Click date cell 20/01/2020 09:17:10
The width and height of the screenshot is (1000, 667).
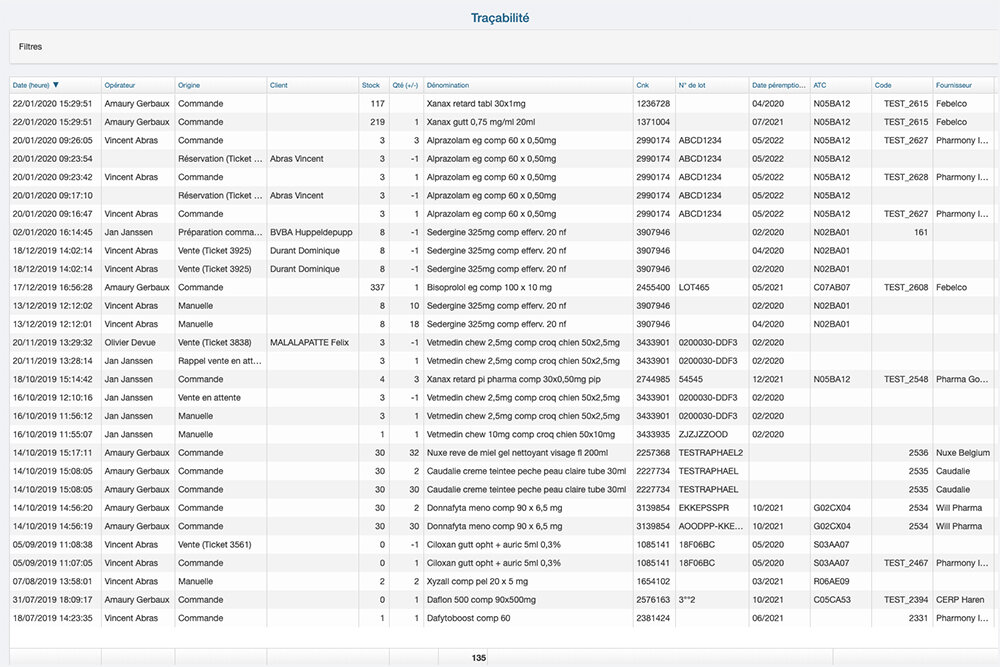pos(52,195)
